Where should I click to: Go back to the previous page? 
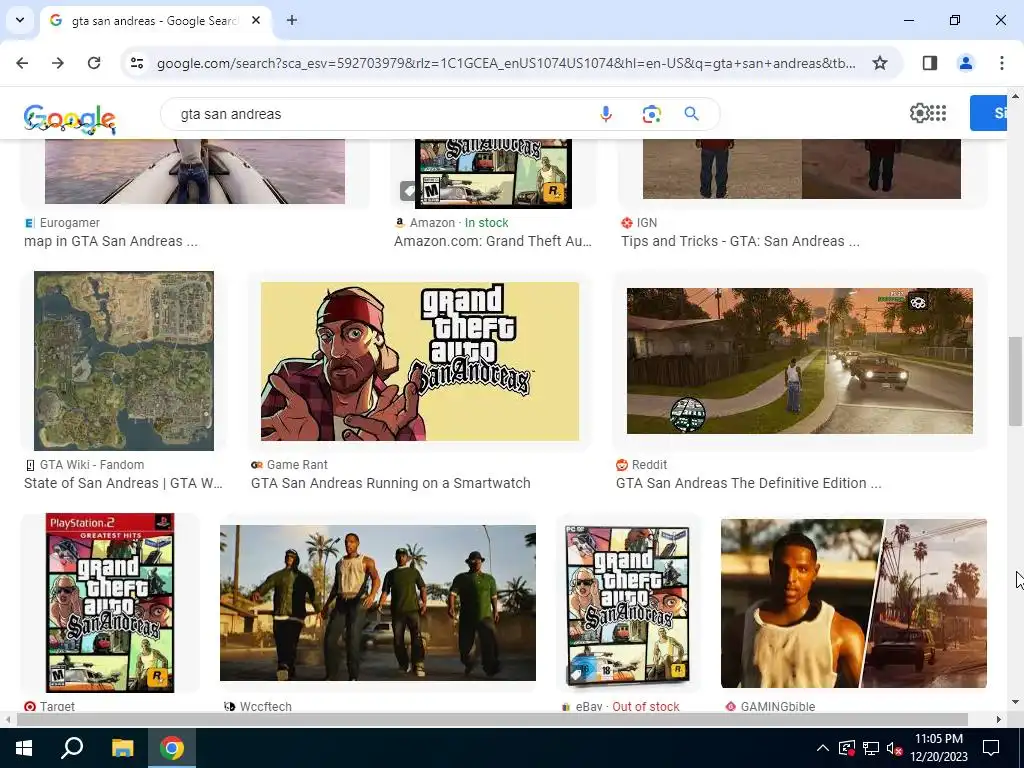[22, 63]
